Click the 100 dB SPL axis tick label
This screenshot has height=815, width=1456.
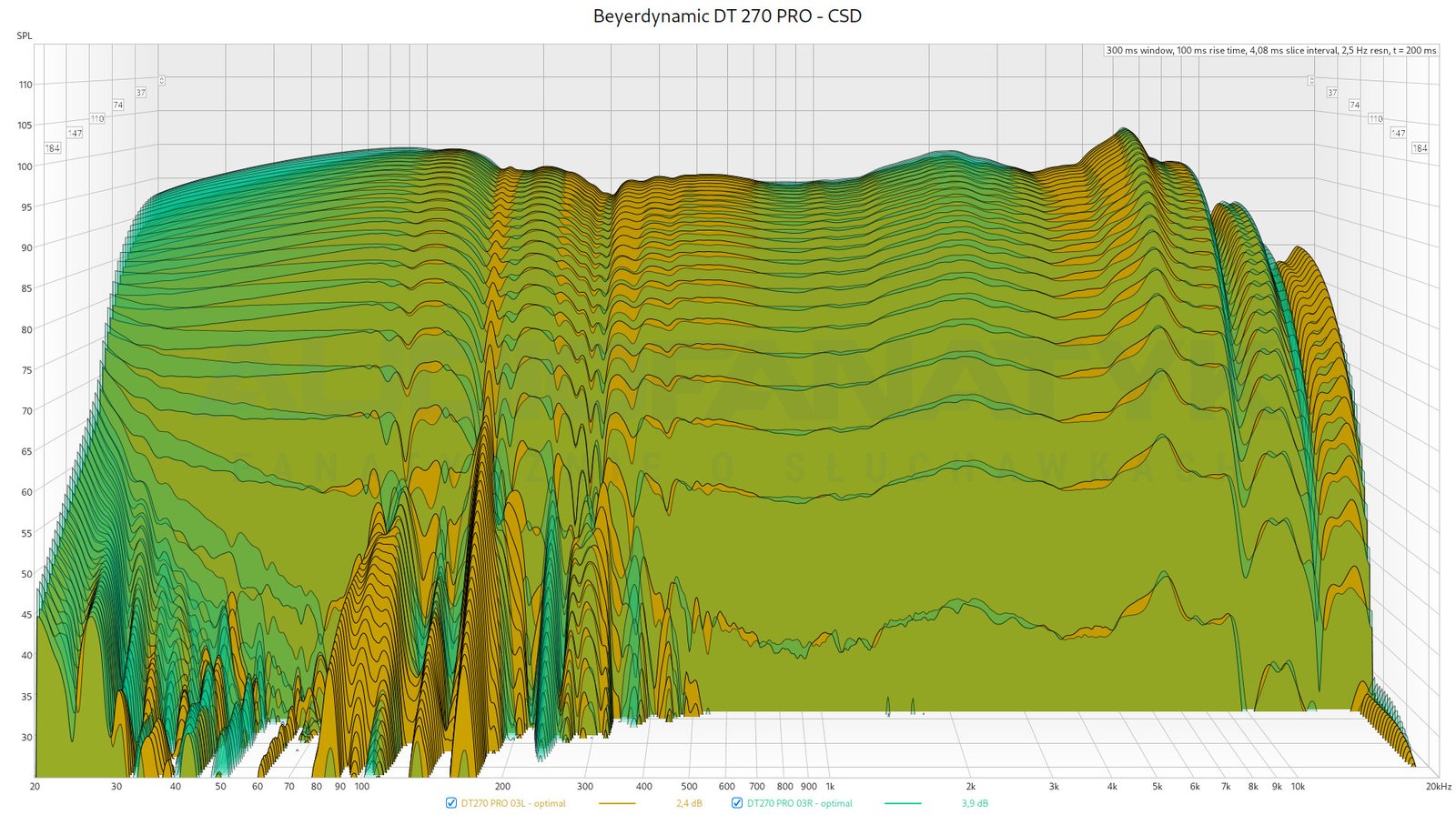point(25,166)
